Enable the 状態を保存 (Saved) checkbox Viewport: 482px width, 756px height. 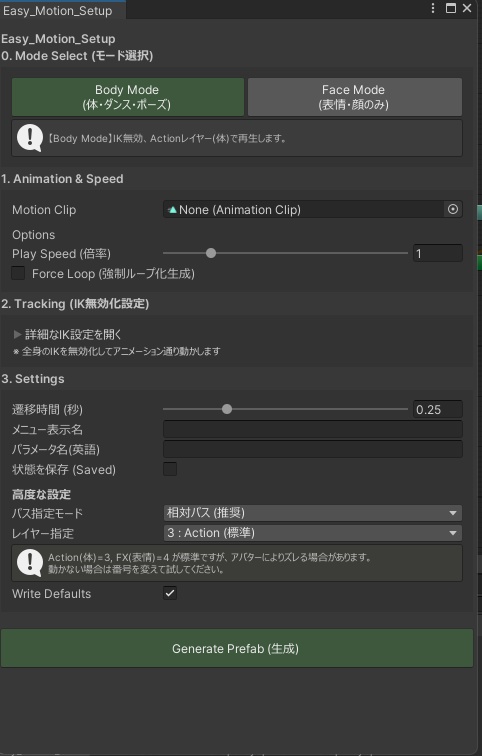coord(170,469)
